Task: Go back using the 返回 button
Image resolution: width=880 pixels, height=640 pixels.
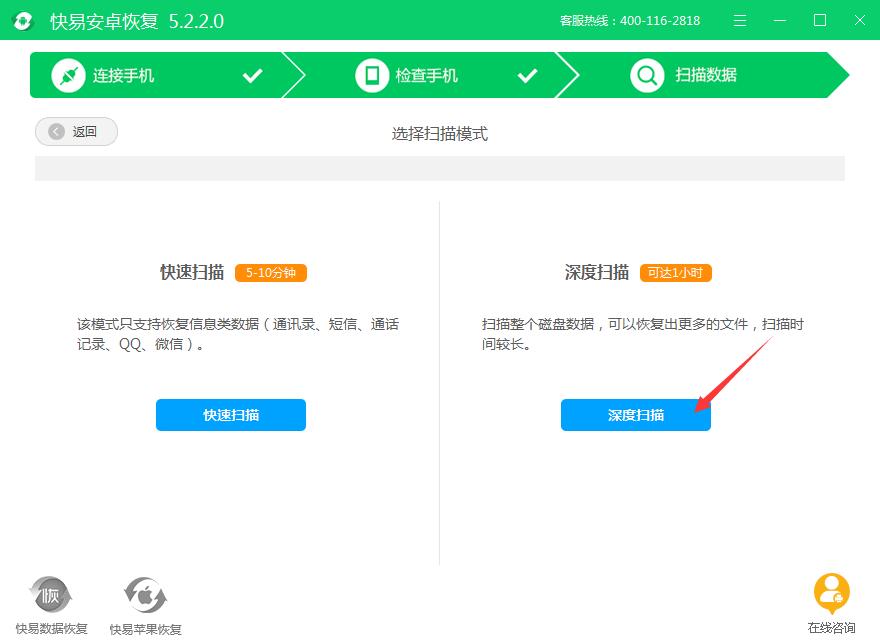Action: click(76, 132)
